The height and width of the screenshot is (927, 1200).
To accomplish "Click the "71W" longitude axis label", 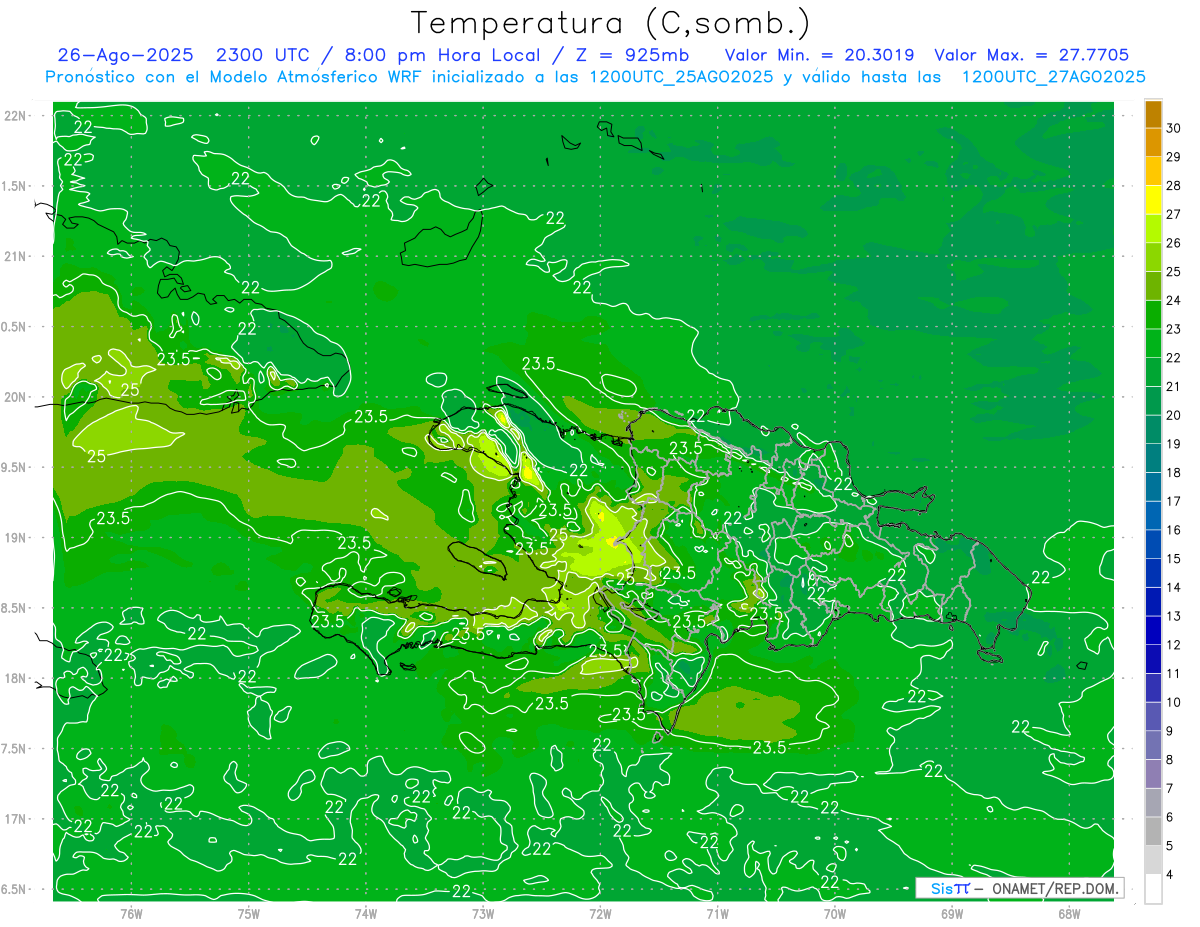I will click(717, 914).
